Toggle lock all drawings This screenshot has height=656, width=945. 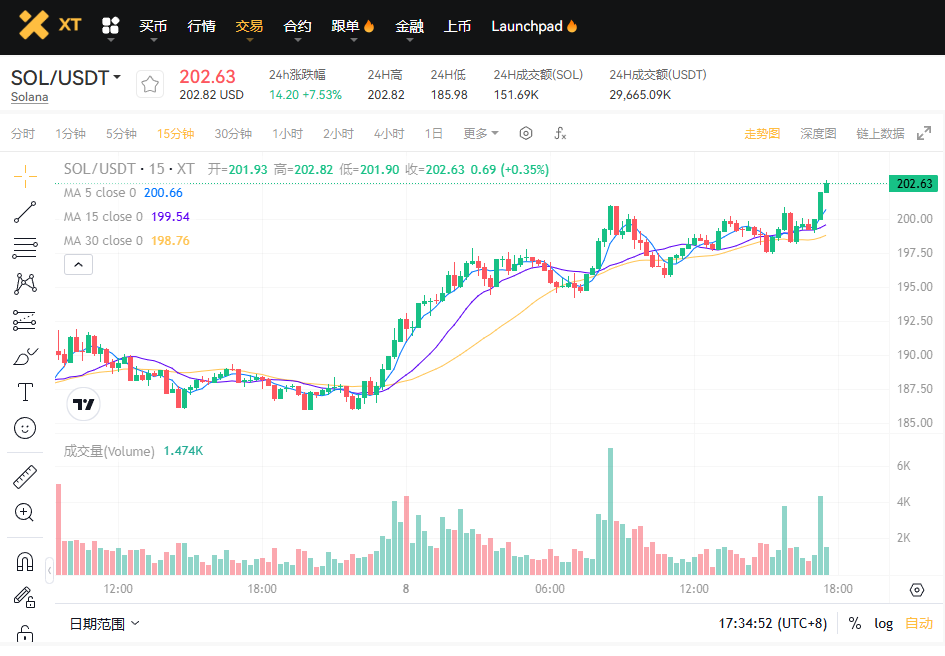(25, 633)
